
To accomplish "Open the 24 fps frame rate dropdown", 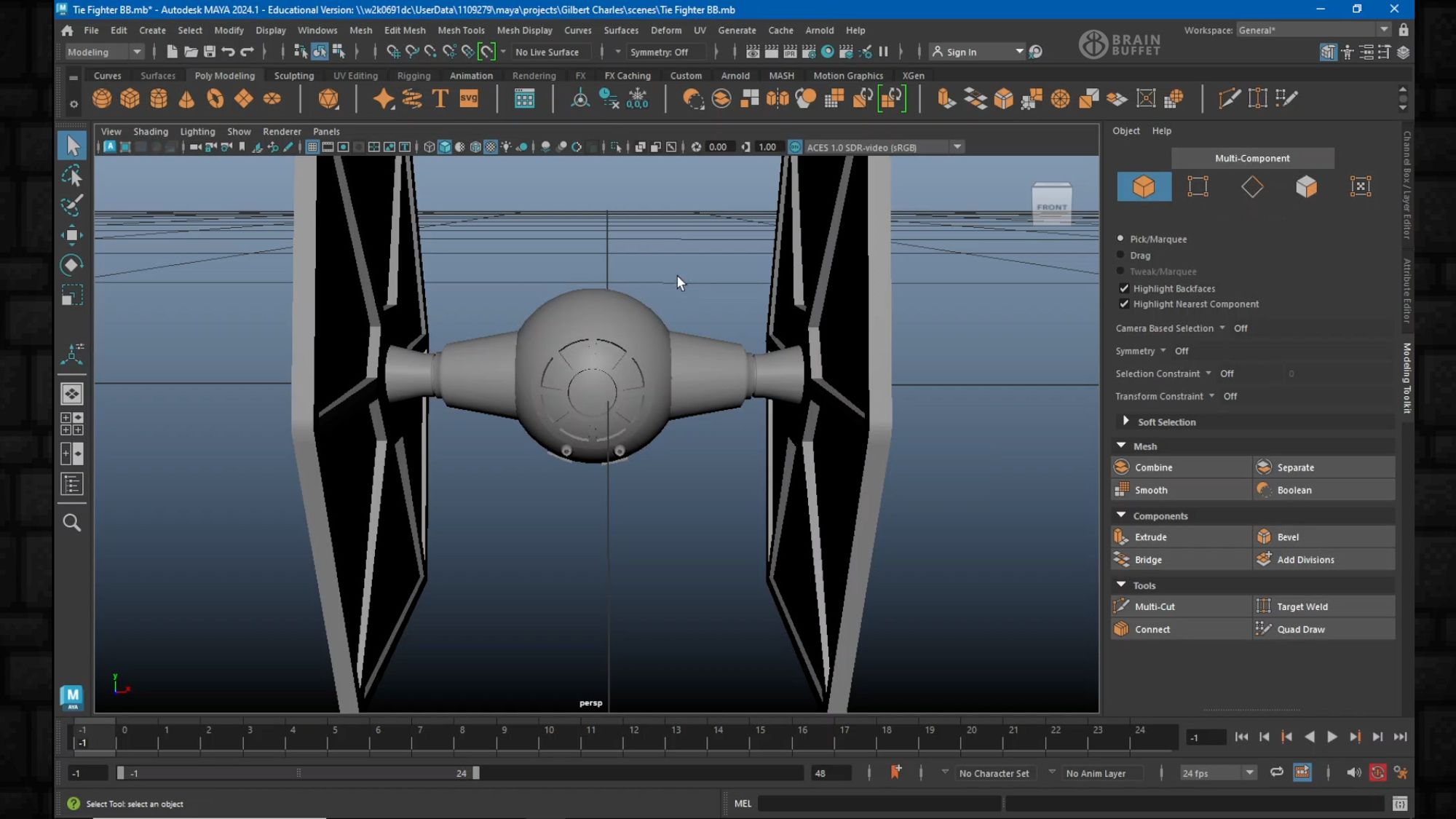I will tap(1249, 773).
